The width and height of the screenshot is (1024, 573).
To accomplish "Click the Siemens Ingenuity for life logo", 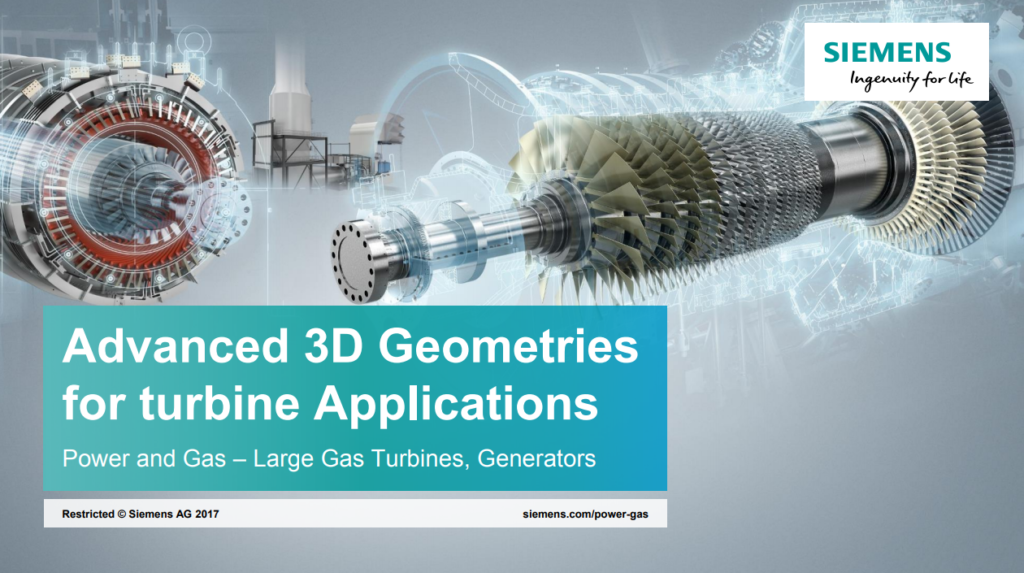I will pyautogui.click(x=896, y=62).
